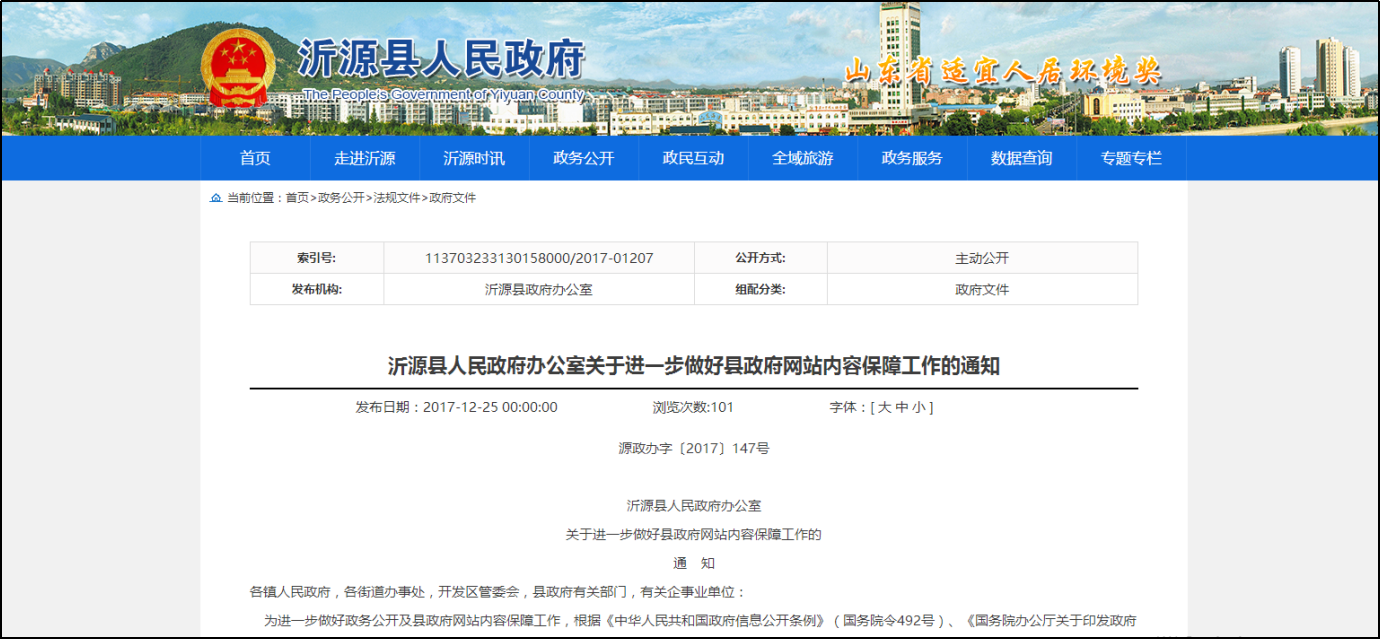Open the 走进沂源 navigation menu item
Viewport: 1382px width, 641px height.
(364, 158)
